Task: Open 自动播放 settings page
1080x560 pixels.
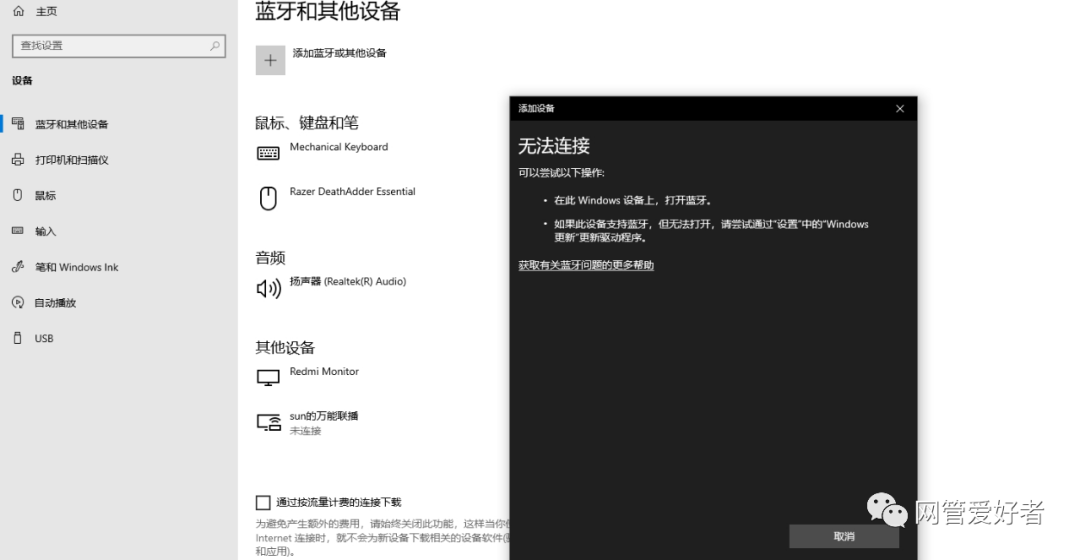Action: pos(55,303)
